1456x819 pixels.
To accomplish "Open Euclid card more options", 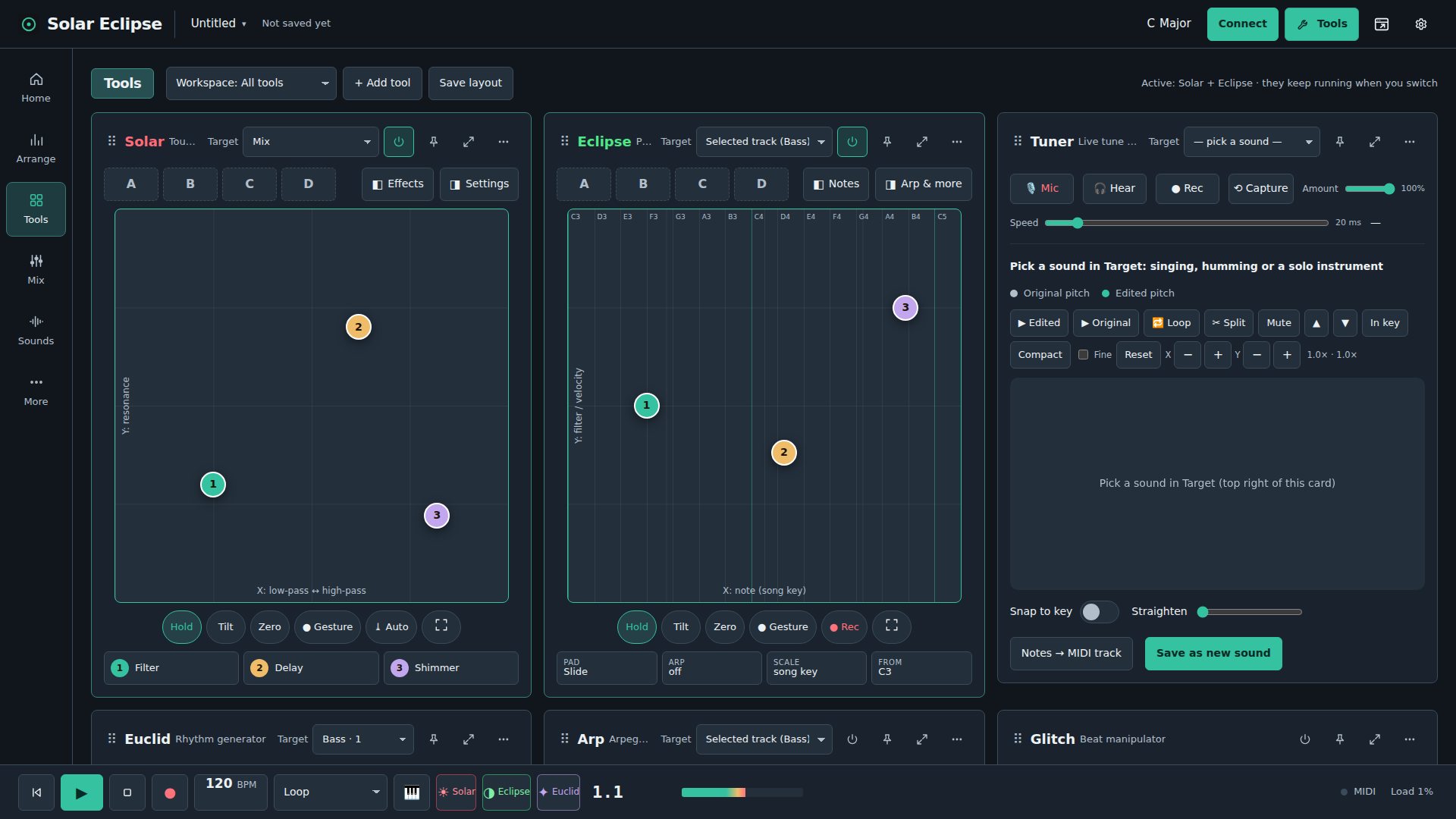I will (x=504, y=739).
